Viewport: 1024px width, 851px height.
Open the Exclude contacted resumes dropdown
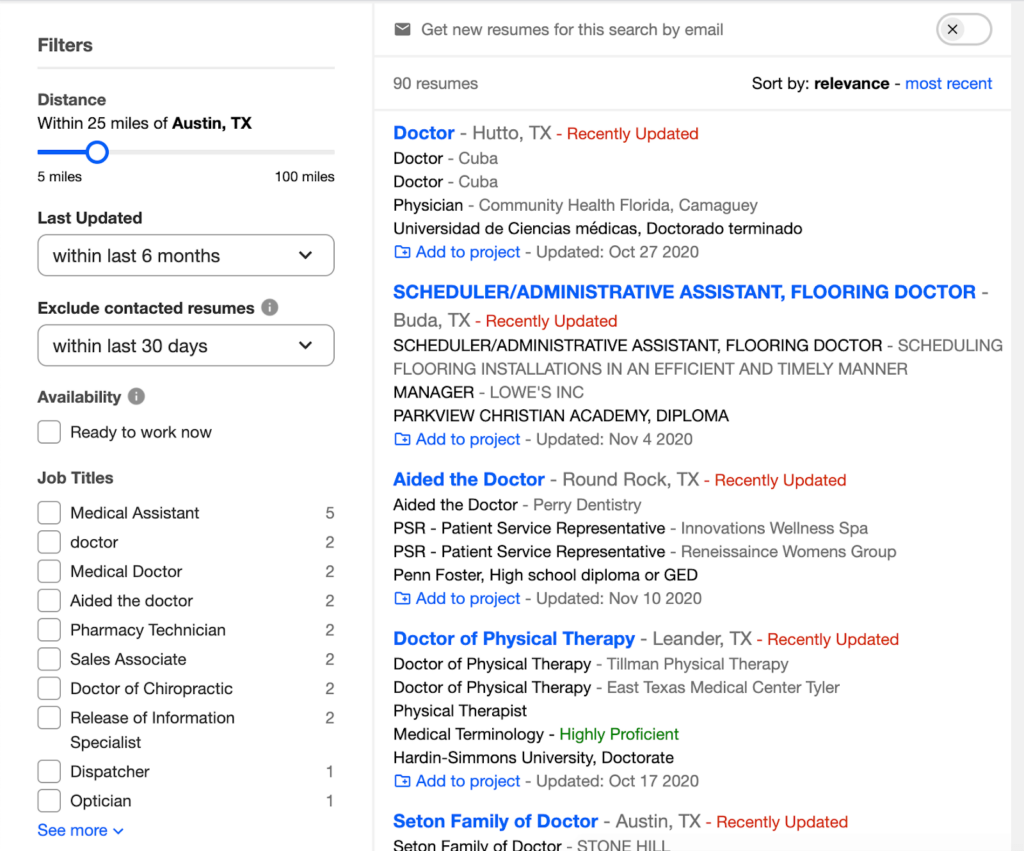[x=185, y=345]
